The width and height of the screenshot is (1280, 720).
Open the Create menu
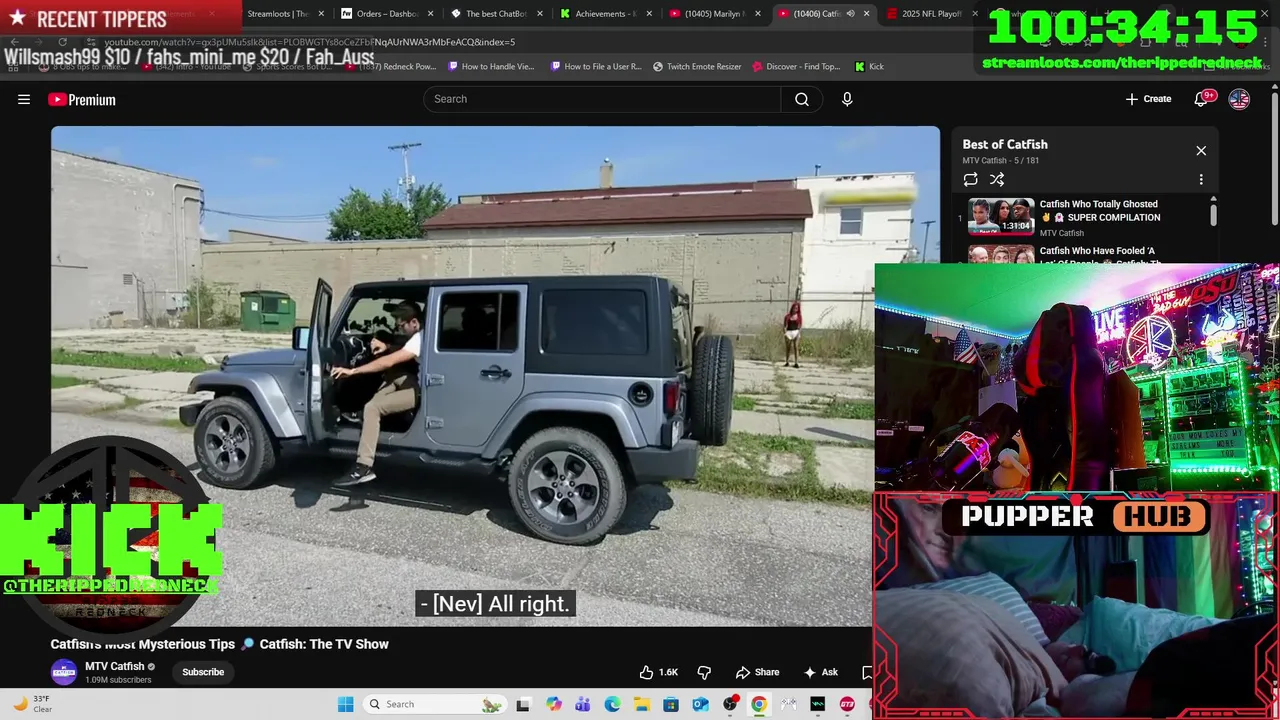point(1148,99)
